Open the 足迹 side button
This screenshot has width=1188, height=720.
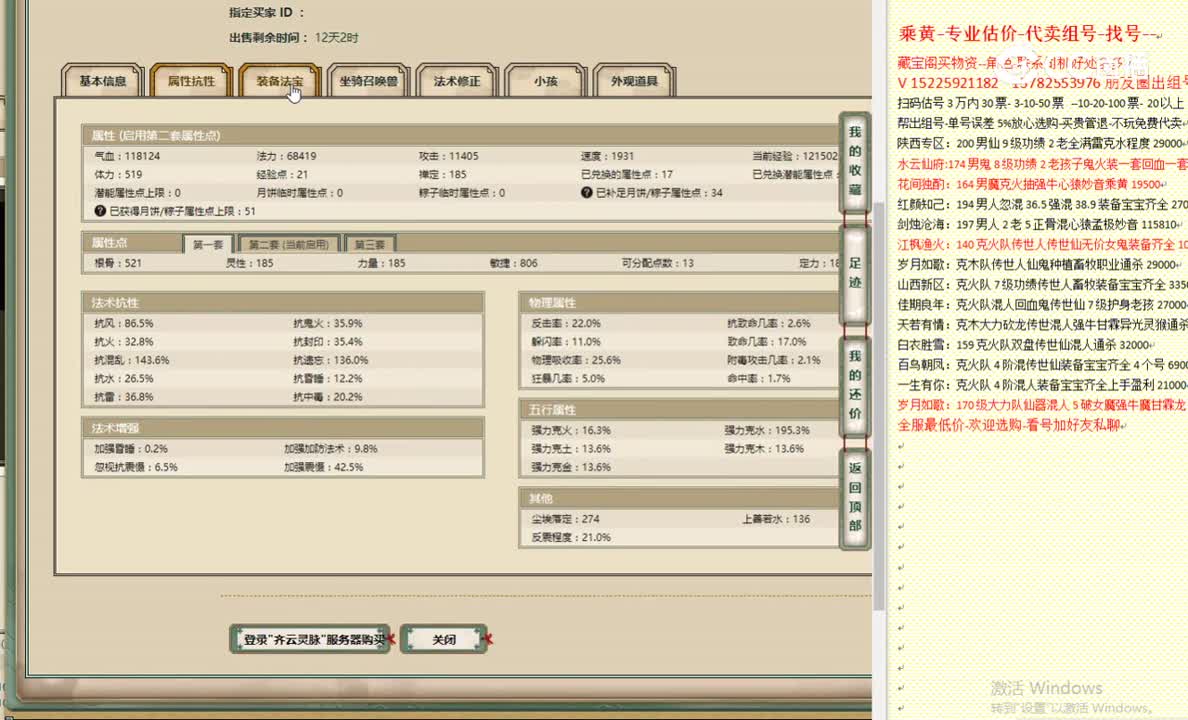coord(855,273)
